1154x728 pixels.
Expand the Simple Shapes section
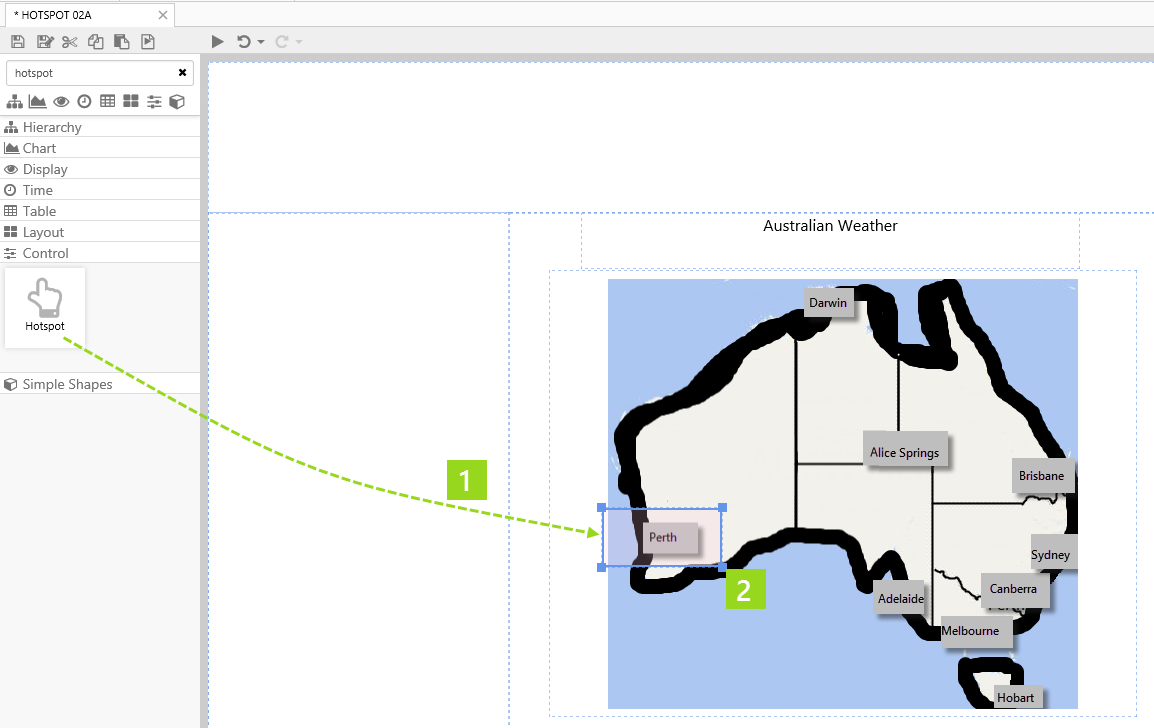click(67, 384)
